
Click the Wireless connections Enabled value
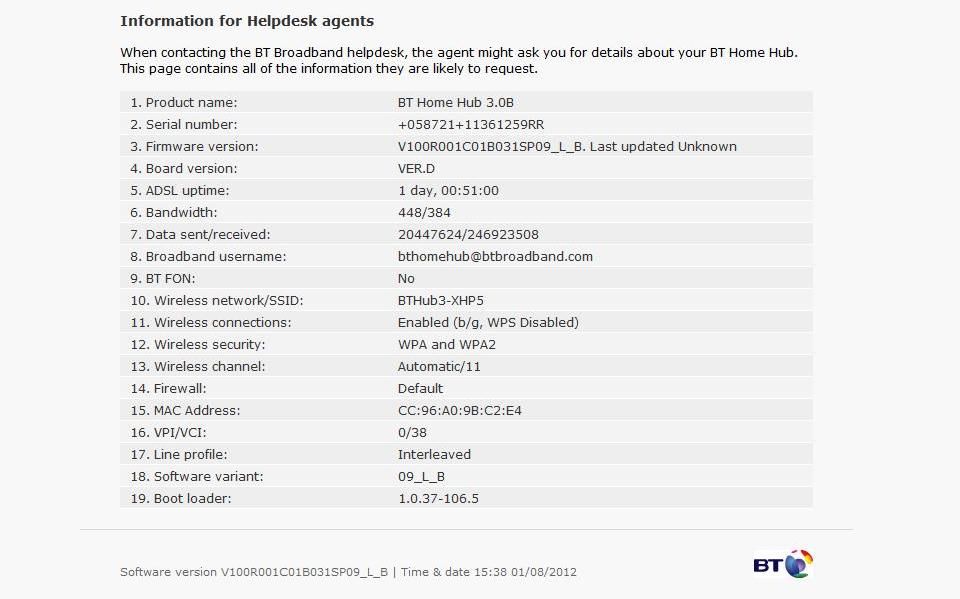click(488, 323)
